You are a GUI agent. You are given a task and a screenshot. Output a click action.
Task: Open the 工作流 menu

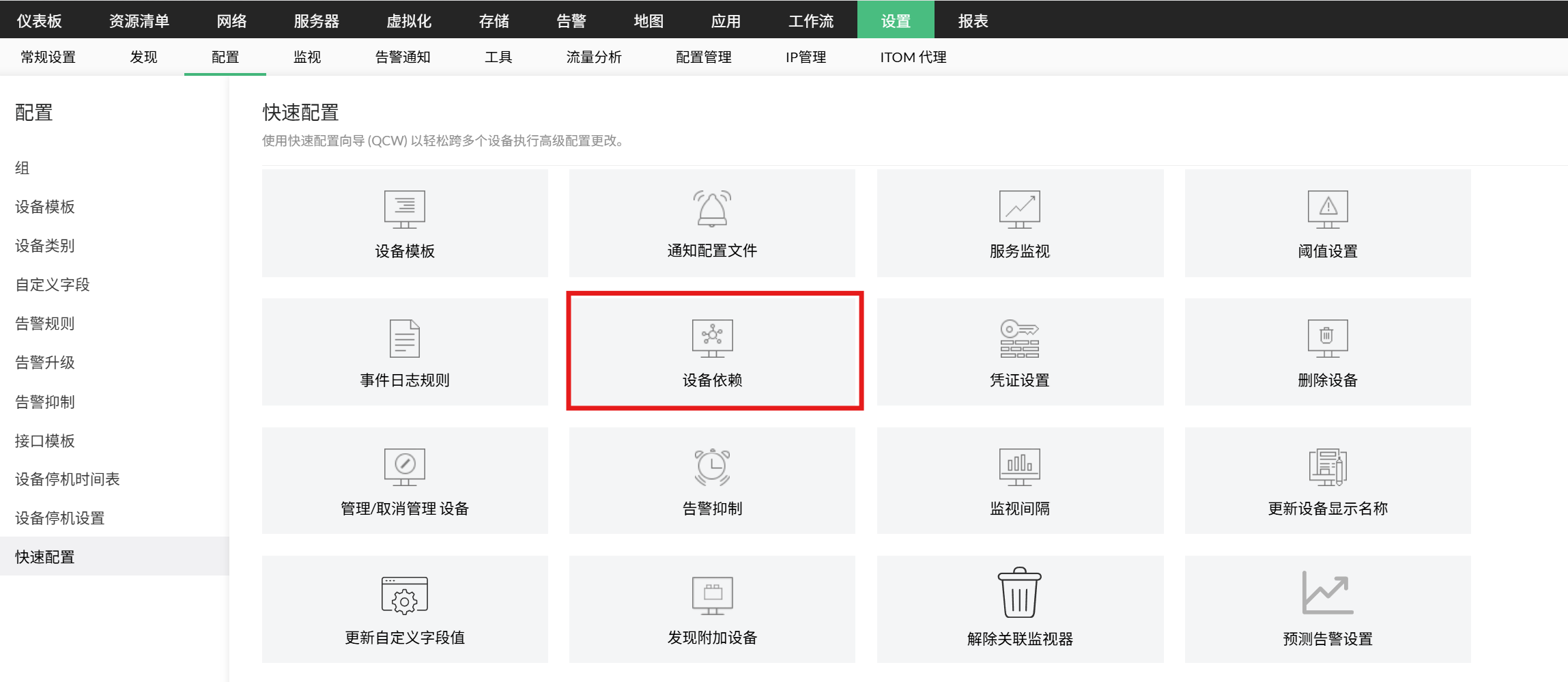pyautogui.click(x=811, y=20)
